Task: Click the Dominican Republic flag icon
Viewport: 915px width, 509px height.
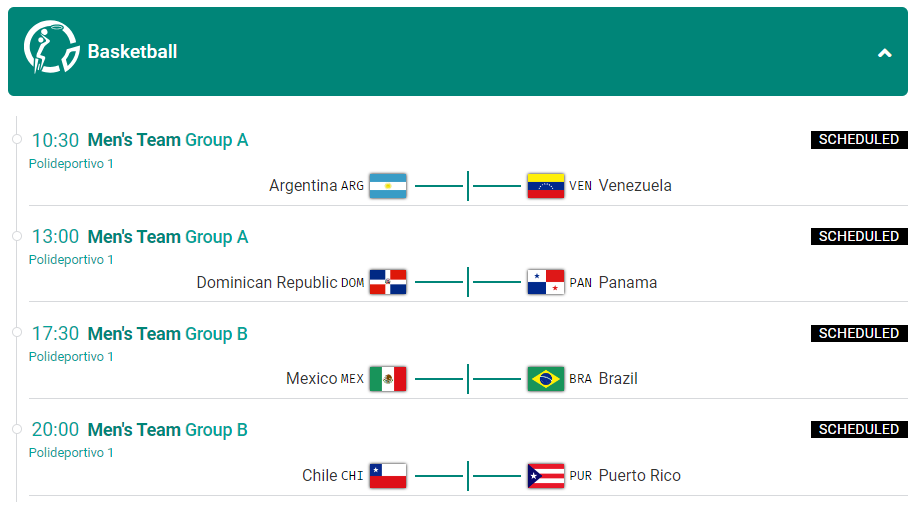Action: [x=388, y=283]
